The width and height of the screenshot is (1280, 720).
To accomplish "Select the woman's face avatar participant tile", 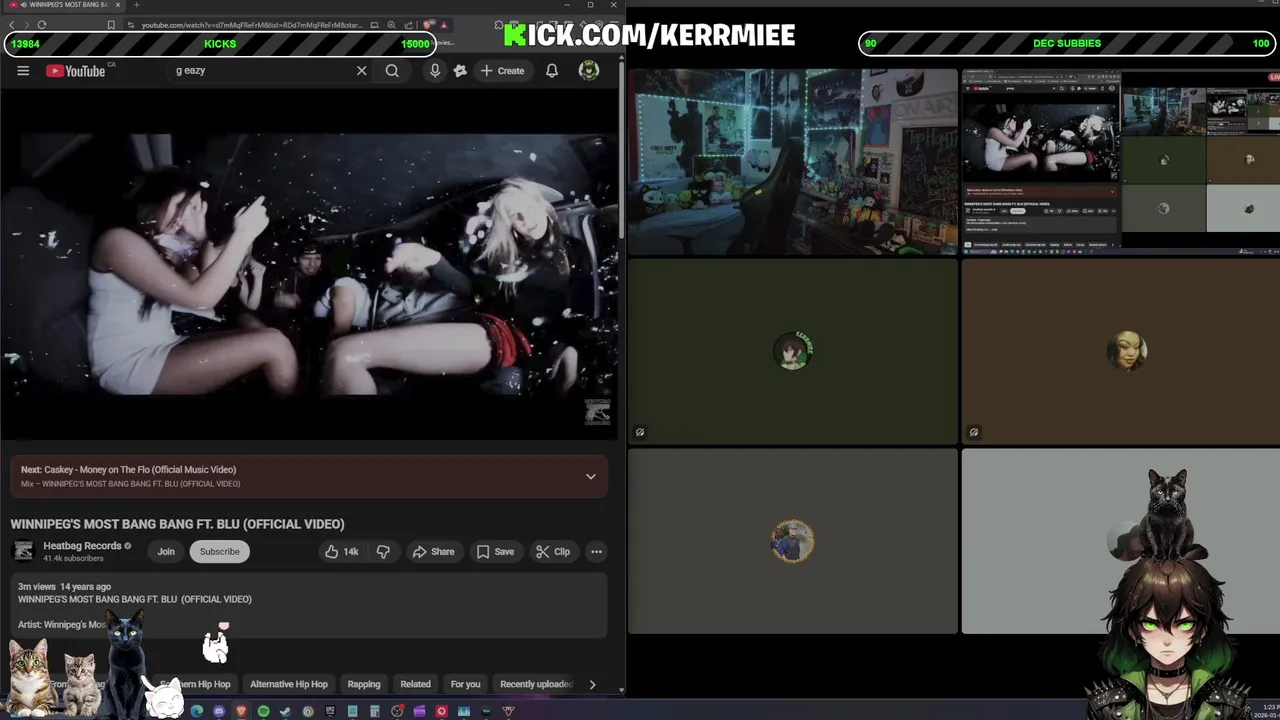I will click(x=1120, y=351).
